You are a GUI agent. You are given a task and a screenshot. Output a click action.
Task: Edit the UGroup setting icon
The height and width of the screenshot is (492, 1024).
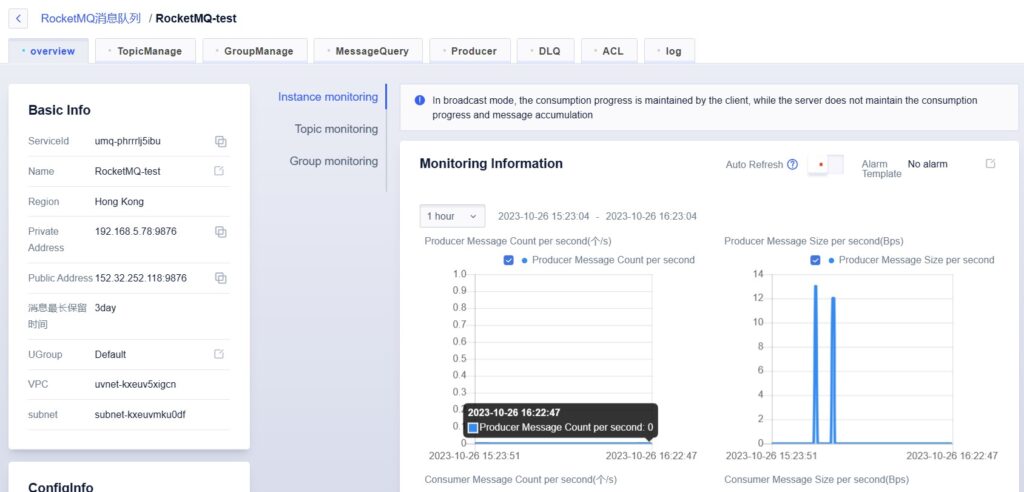coord(219,354)
